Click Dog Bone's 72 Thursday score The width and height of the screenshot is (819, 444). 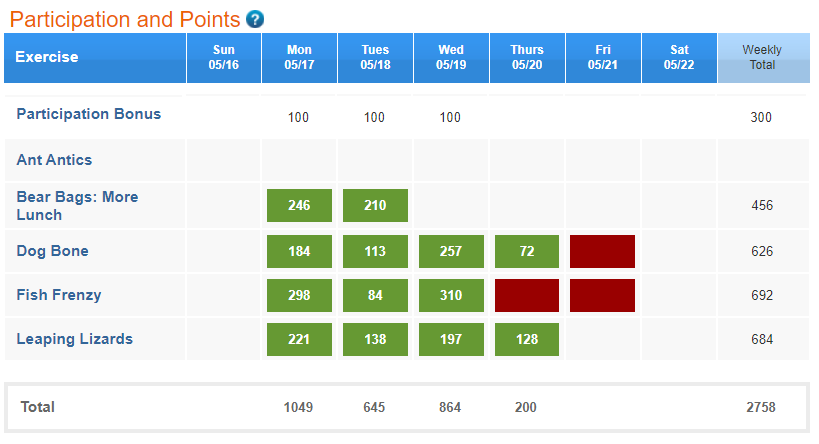(x=527, y=251)
